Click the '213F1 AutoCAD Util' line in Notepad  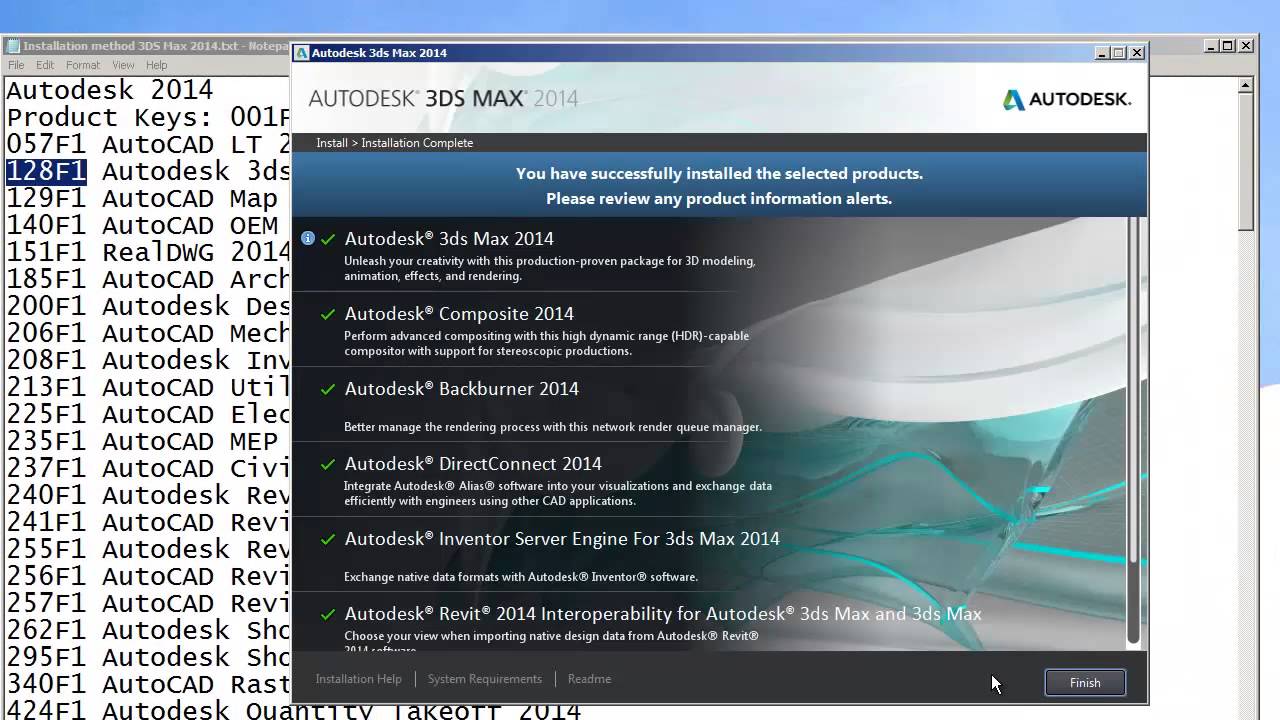pyautogui.click(x=148, y=387)
